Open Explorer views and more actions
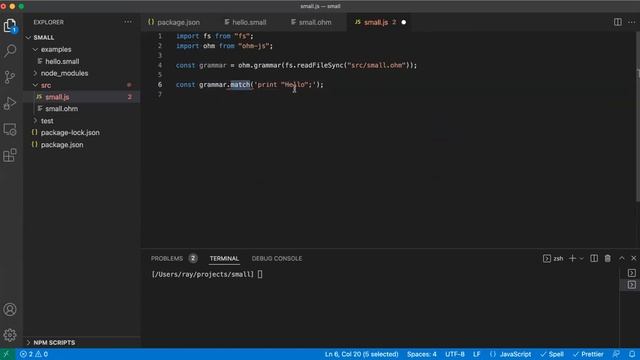The height and width of the screenshot is (360, 640). (128, 22)
